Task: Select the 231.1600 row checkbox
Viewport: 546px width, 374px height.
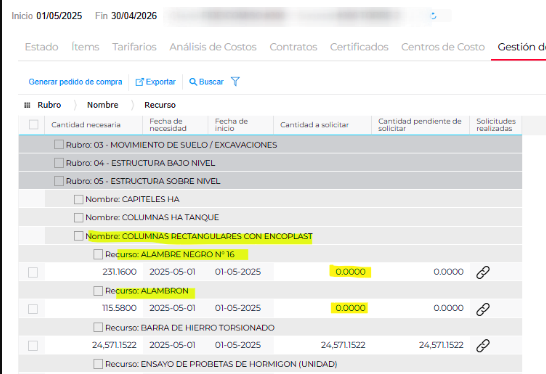Action: point(33,272)
